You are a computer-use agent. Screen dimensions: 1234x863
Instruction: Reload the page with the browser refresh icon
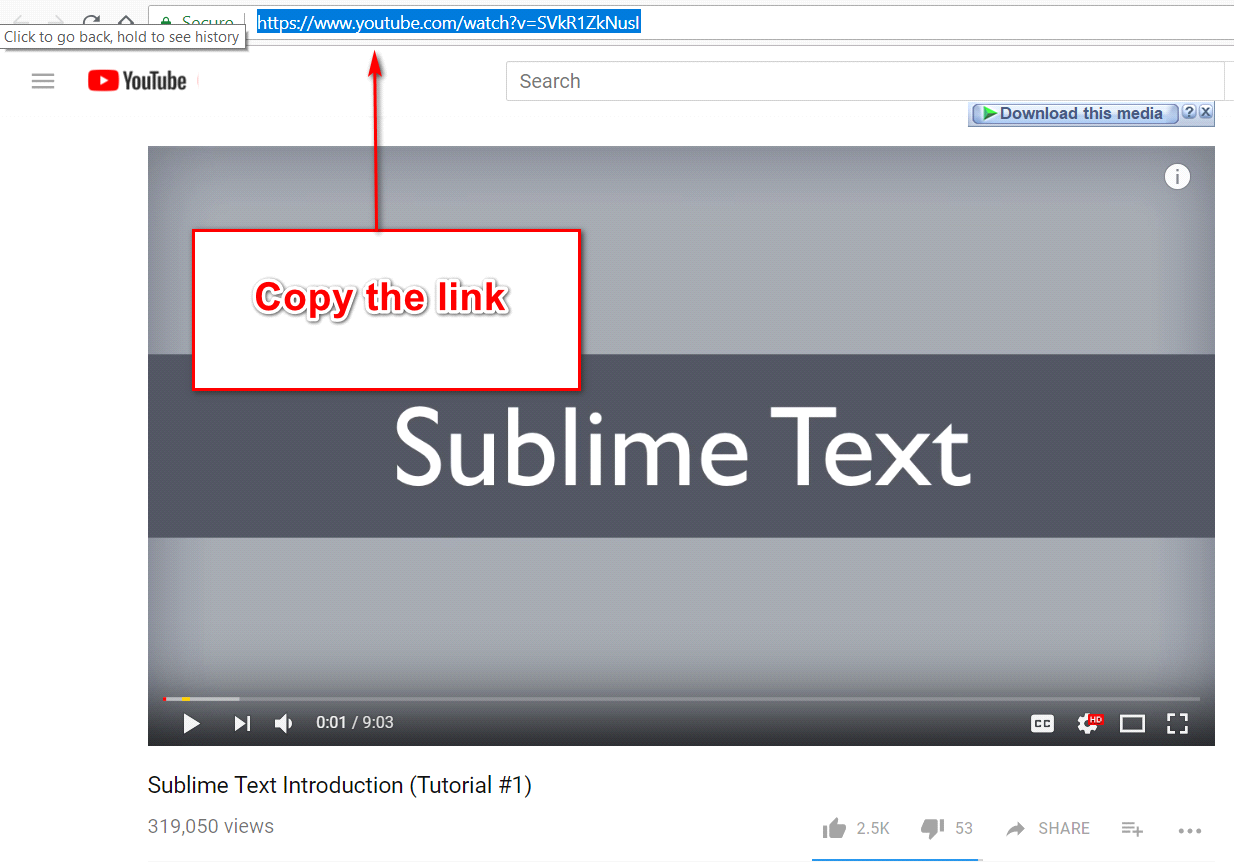91,21
